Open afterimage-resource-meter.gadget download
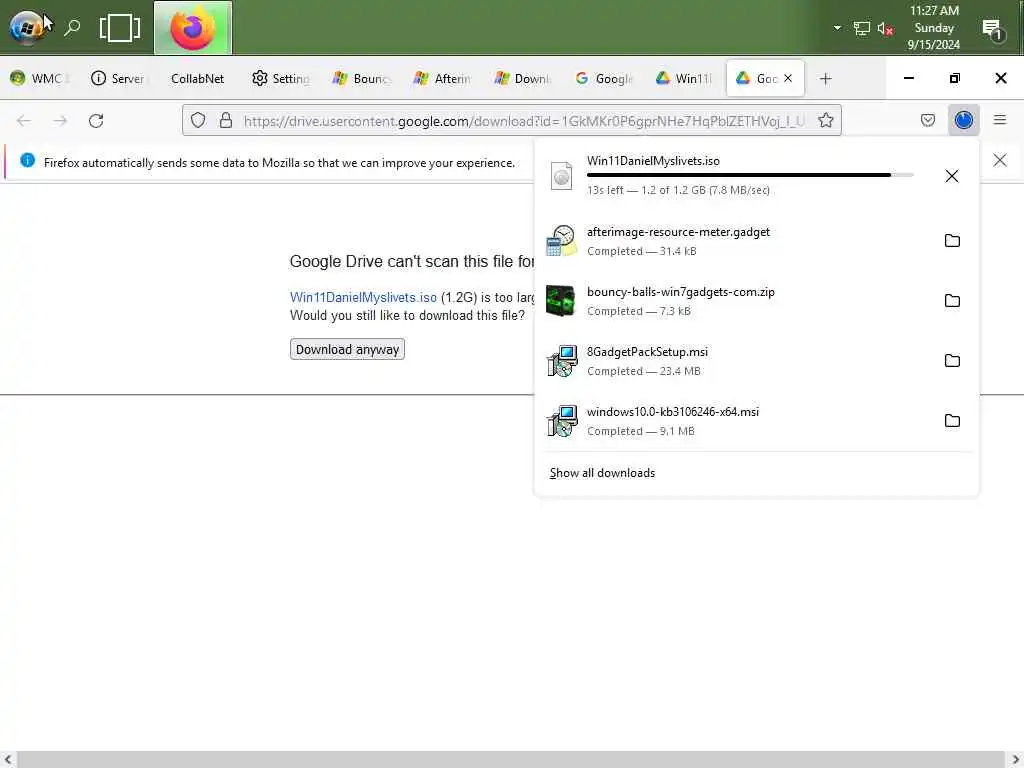 click(x=678, y=232)
